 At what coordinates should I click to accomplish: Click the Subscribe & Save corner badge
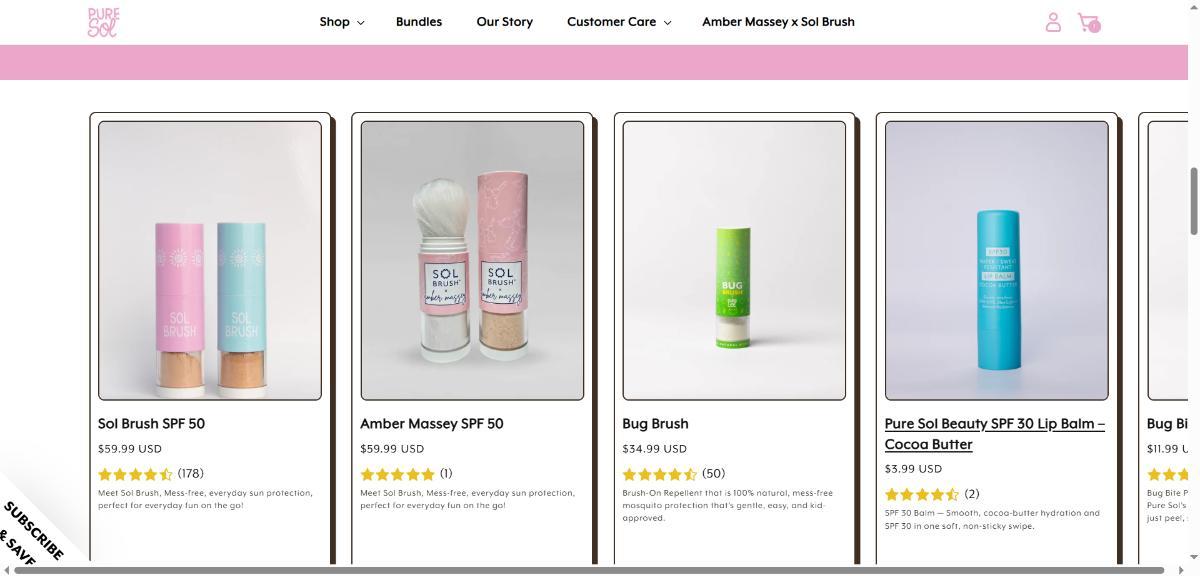(30, 531)
